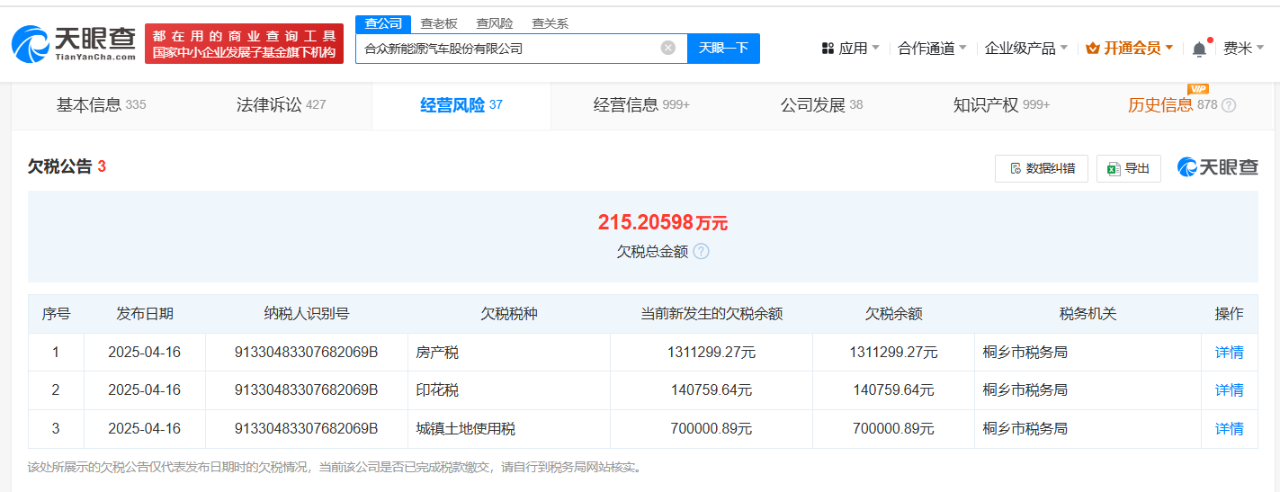Open the 法律诉讼 tab

click(281, 105)
